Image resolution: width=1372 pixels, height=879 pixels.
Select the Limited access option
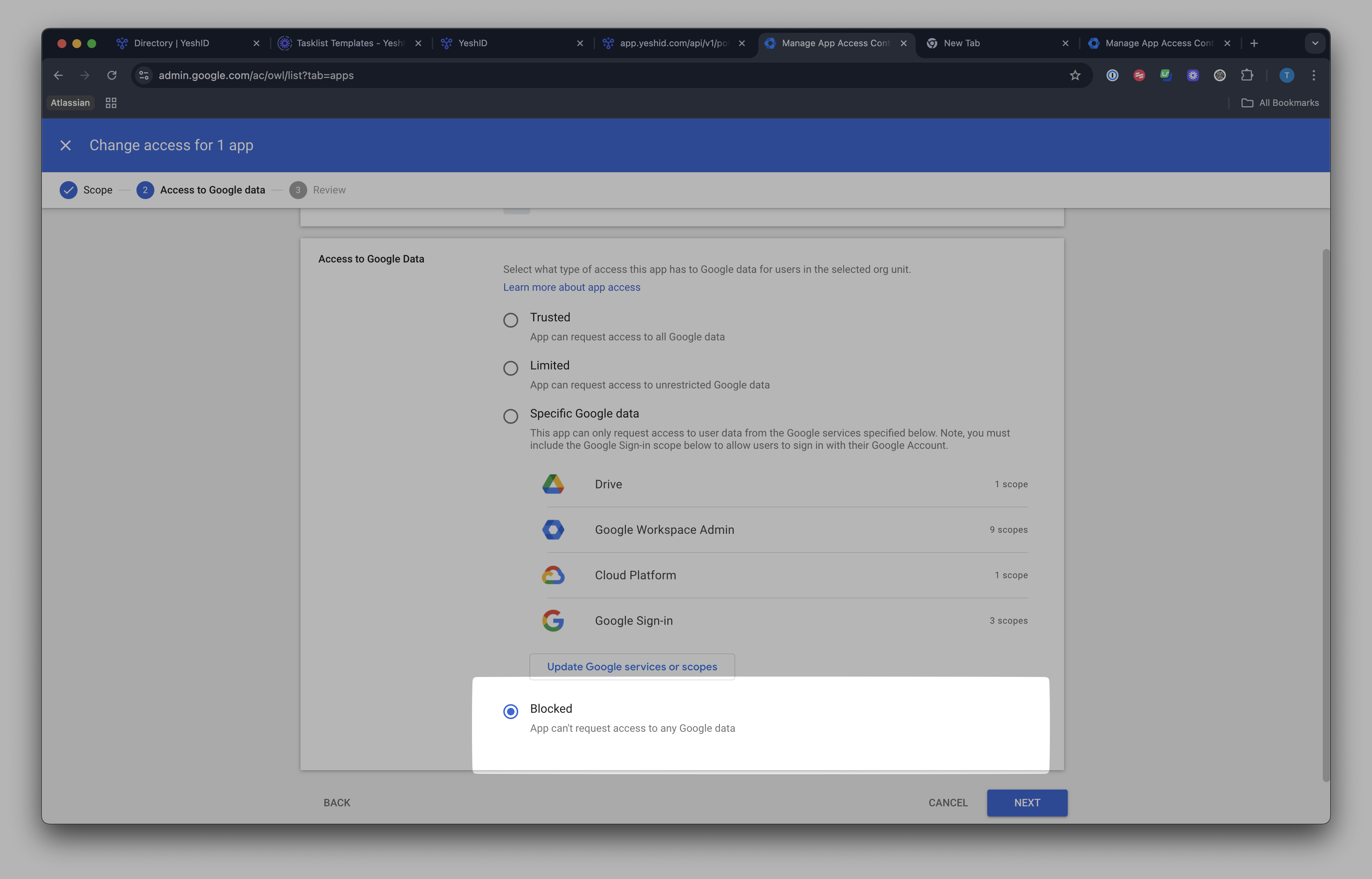pos(510,368)
